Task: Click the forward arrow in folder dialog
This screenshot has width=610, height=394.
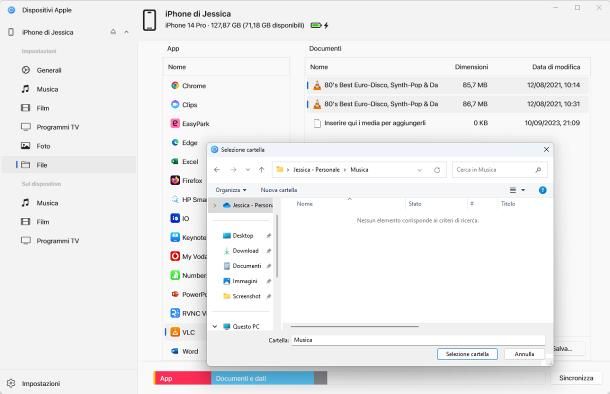Action: coord(233,170)
